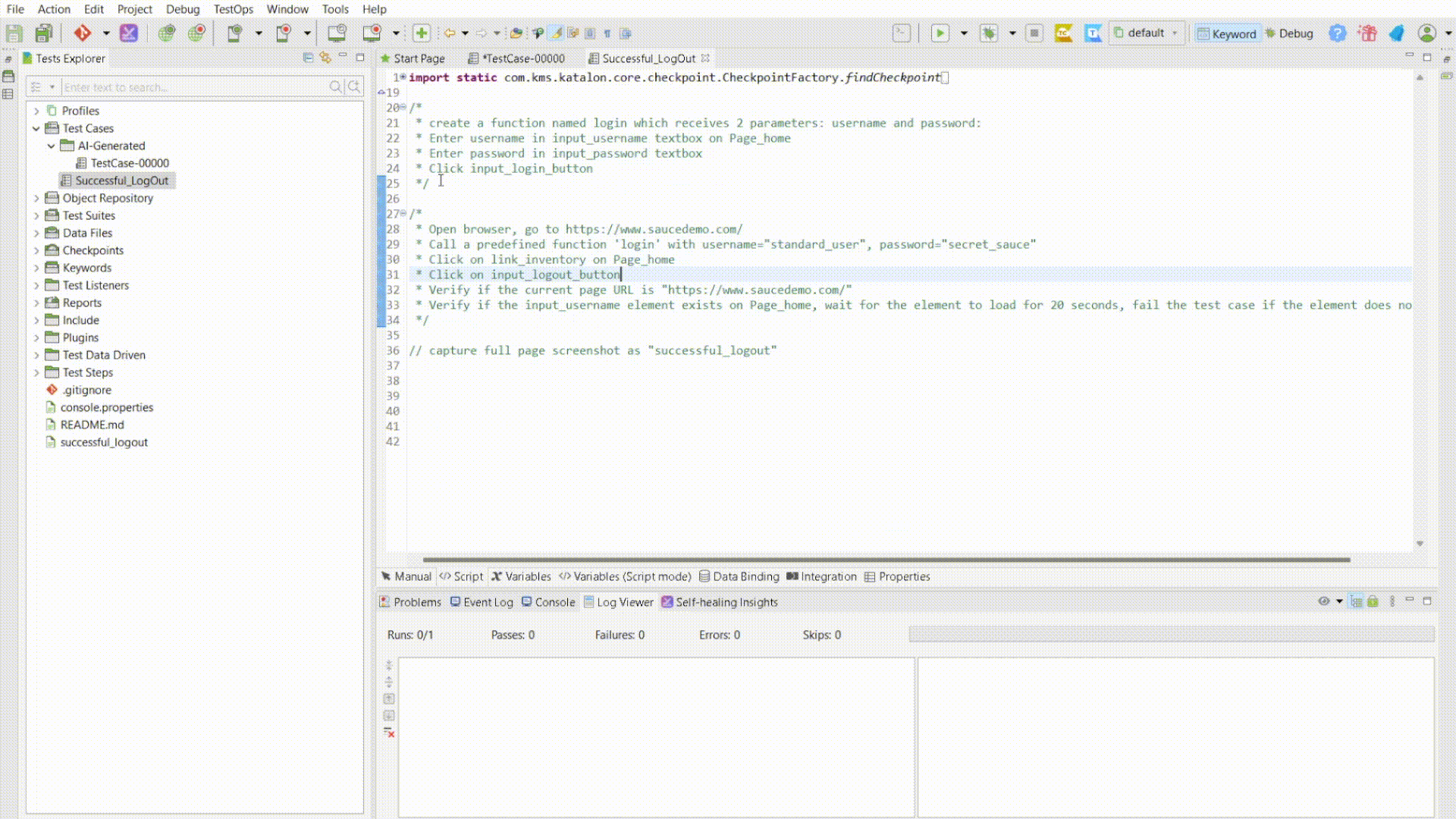The image size is (1456, 819).
Task: Click the Run test case play button
Action: 939,33
